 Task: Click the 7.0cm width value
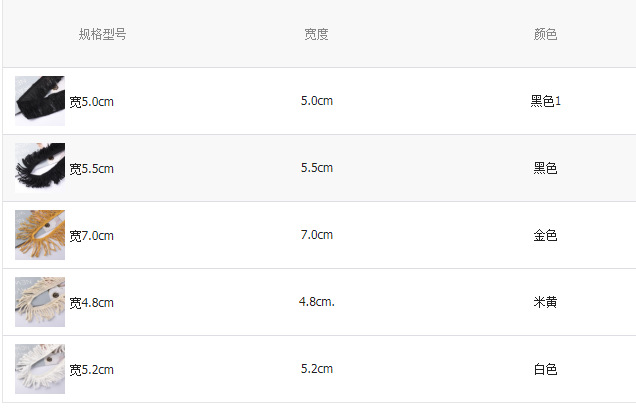click(x=316, y=234)
